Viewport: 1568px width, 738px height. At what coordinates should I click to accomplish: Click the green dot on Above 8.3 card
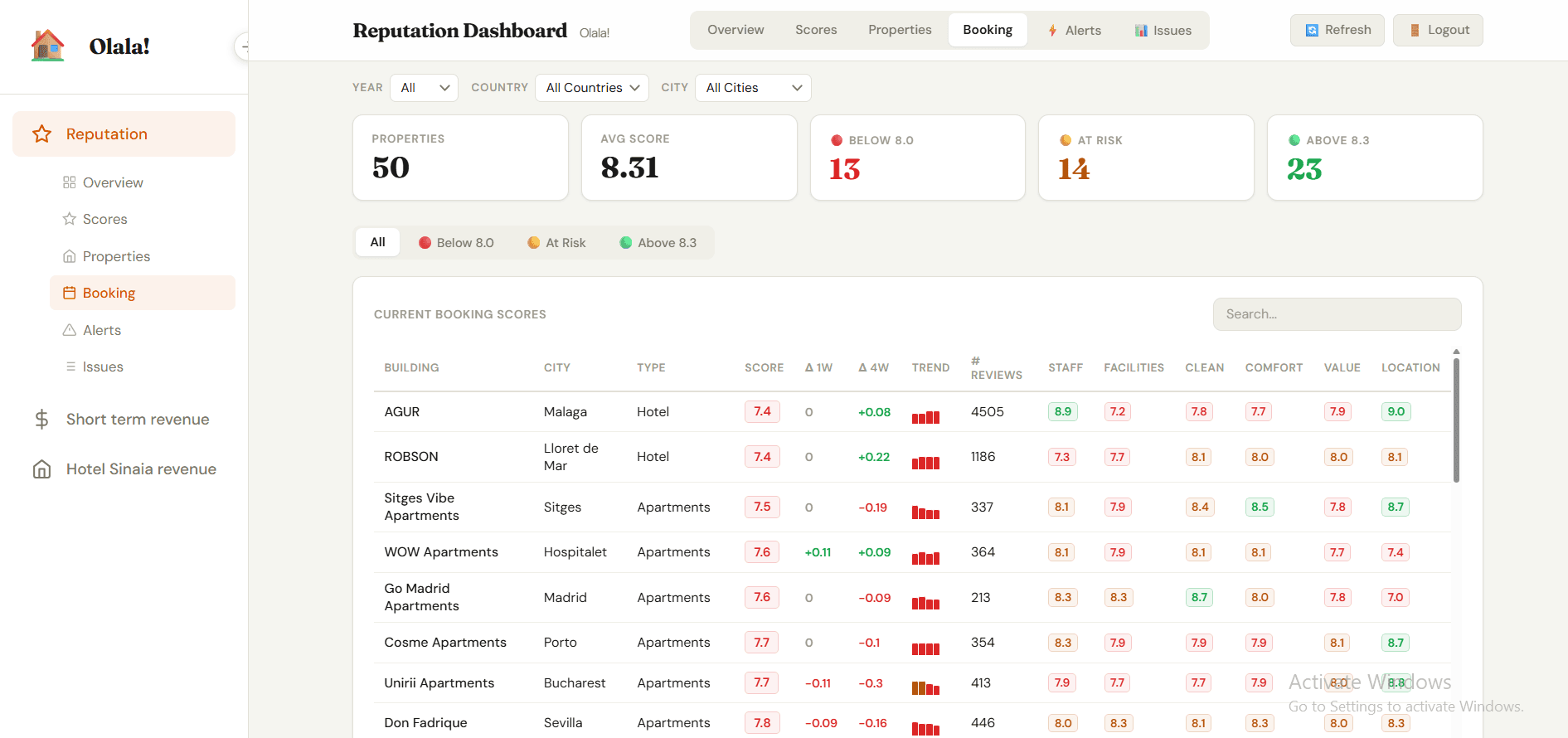click(1294, 140)
